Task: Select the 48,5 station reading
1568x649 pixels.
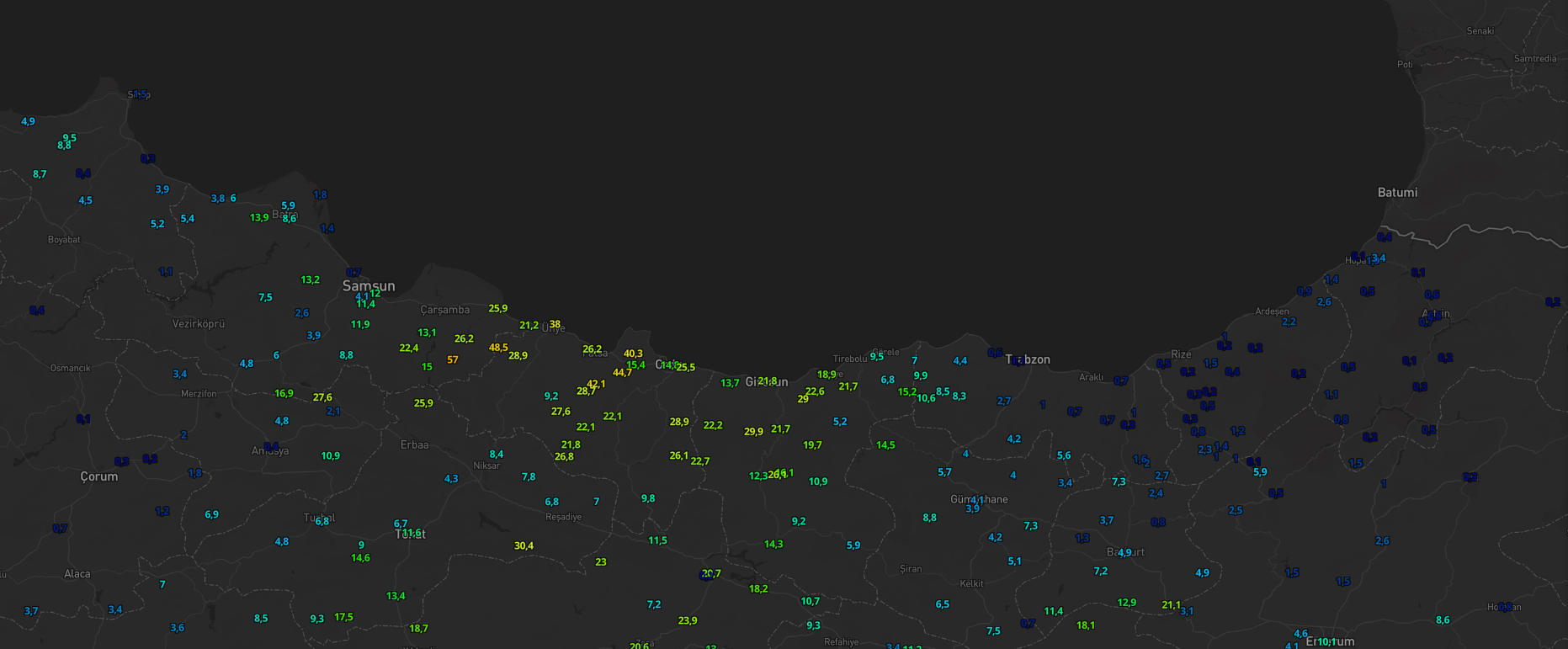Action: pyautogui.click(x=498, y=348)
